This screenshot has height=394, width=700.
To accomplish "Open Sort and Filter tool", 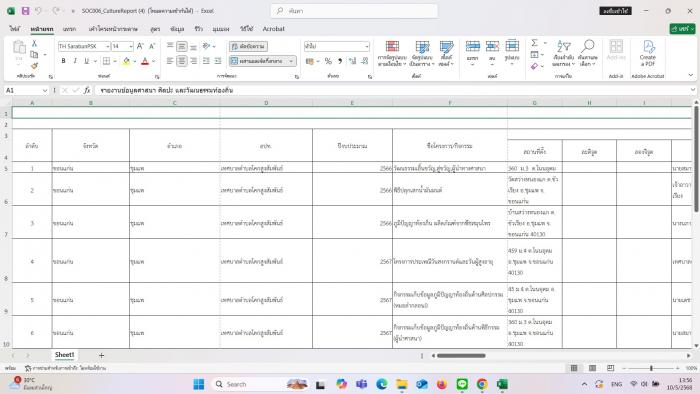I will [x=563, y=53].
